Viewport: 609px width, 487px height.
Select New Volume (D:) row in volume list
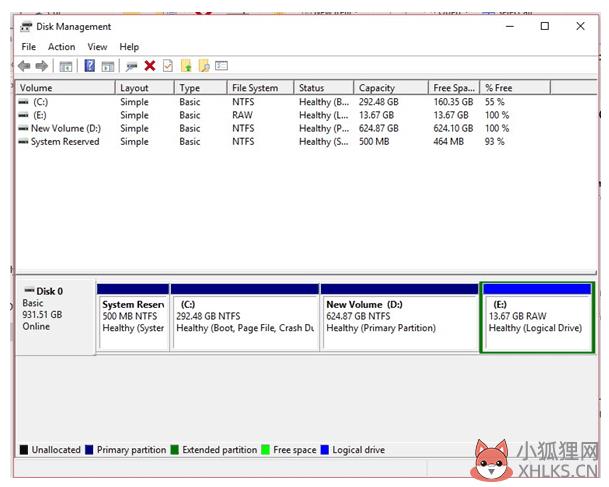65,128
